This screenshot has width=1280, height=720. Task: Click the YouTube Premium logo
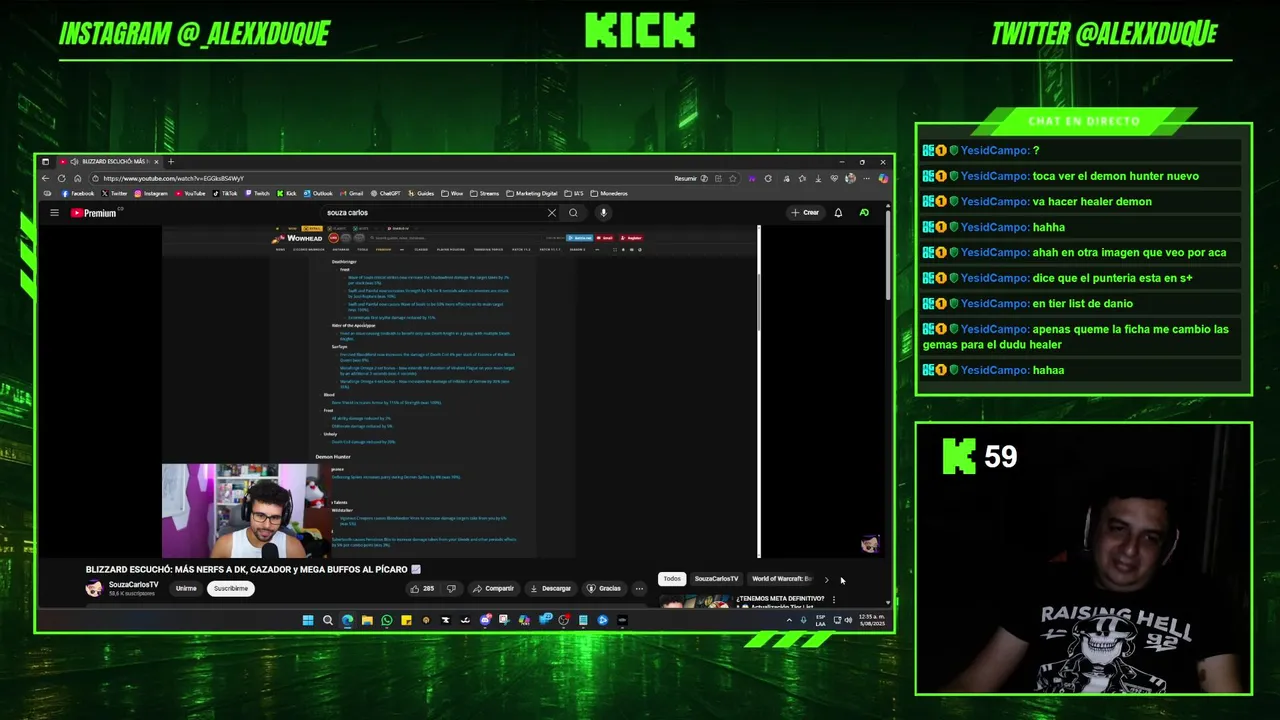click(x=94, y=213)
